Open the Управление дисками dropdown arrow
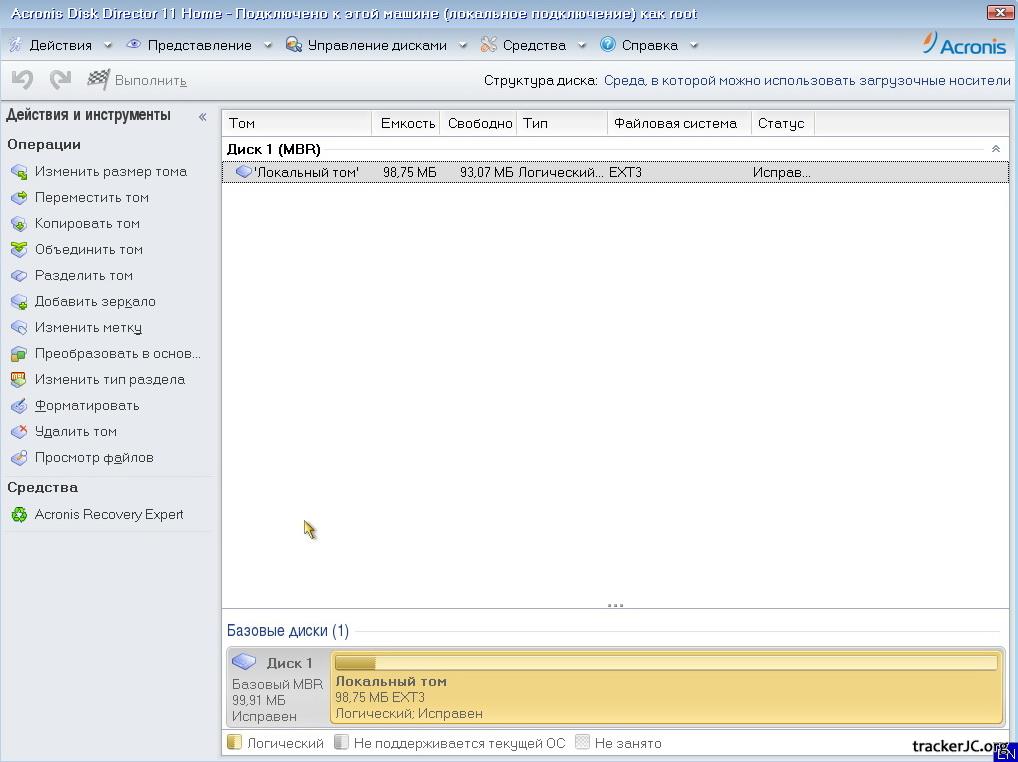This screenshot has width=1018, height=762. [462, 45]
